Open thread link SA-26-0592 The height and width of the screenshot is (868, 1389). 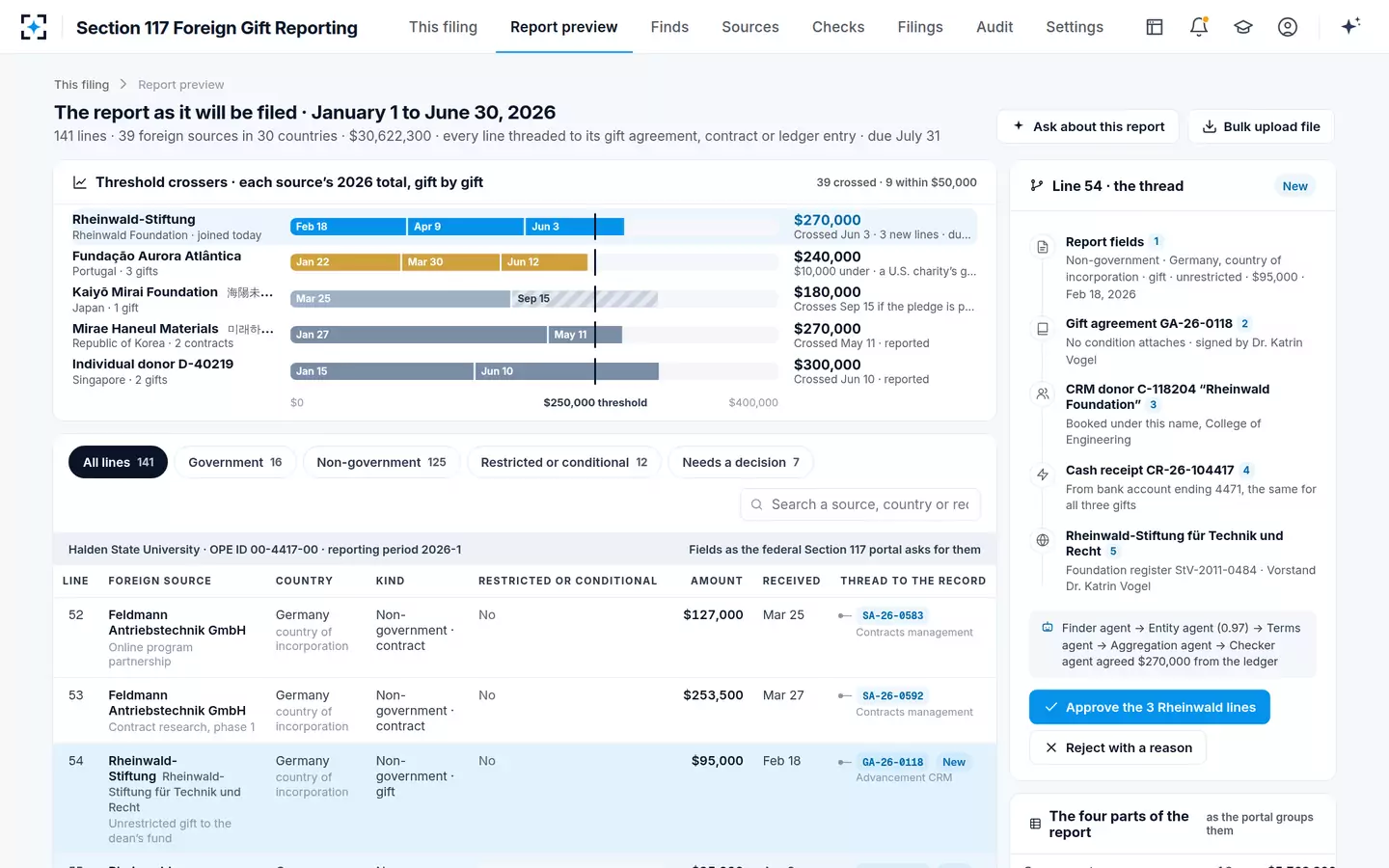click(892, 695)
